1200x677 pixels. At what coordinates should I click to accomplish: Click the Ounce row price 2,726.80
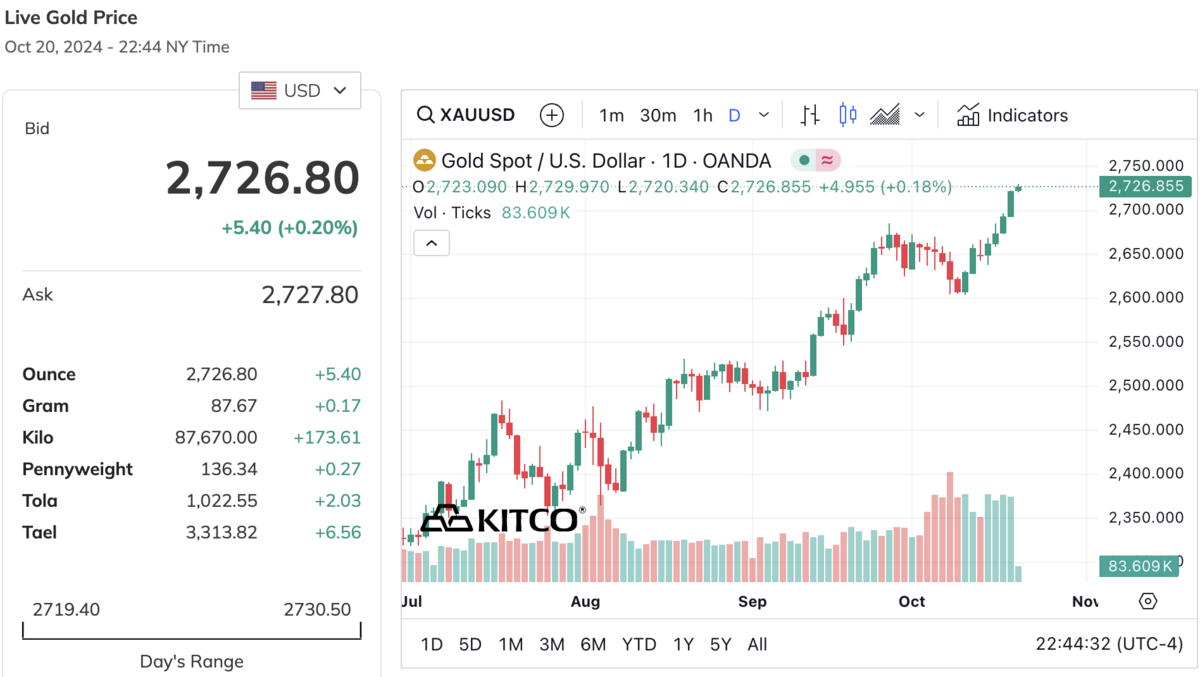(x=221, y=374)
